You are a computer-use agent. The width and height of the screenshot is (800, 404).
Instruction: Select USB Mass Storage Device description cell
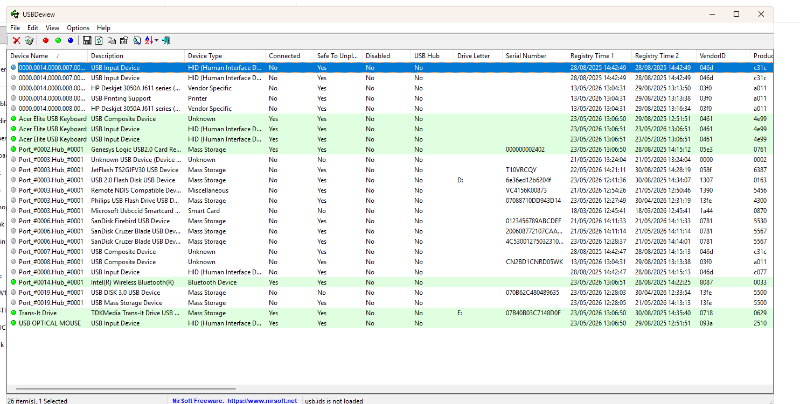pyautogui.click(x=127, y=302)
